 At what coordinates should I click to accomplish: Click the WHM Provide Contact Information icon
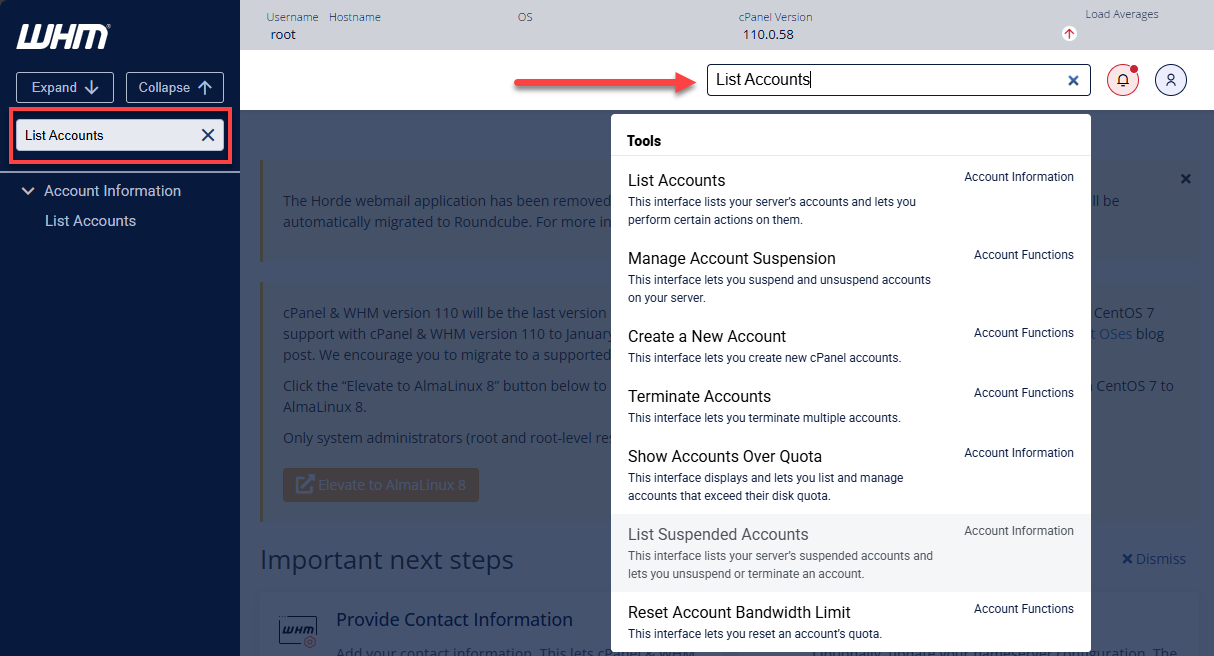[x=297, y=631]
